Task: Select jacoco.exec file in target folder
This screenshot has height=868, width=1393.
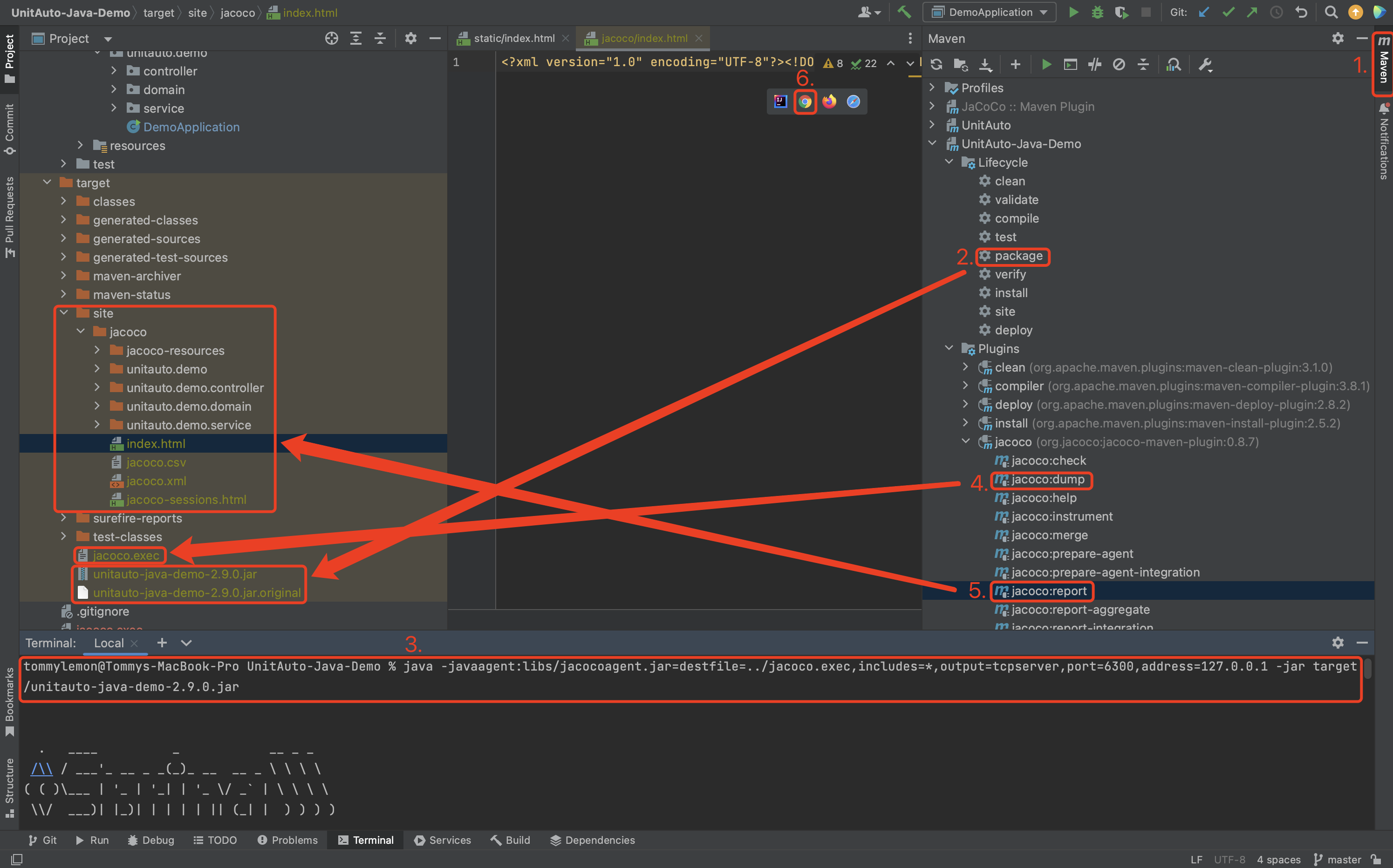Action: (126, 555)
